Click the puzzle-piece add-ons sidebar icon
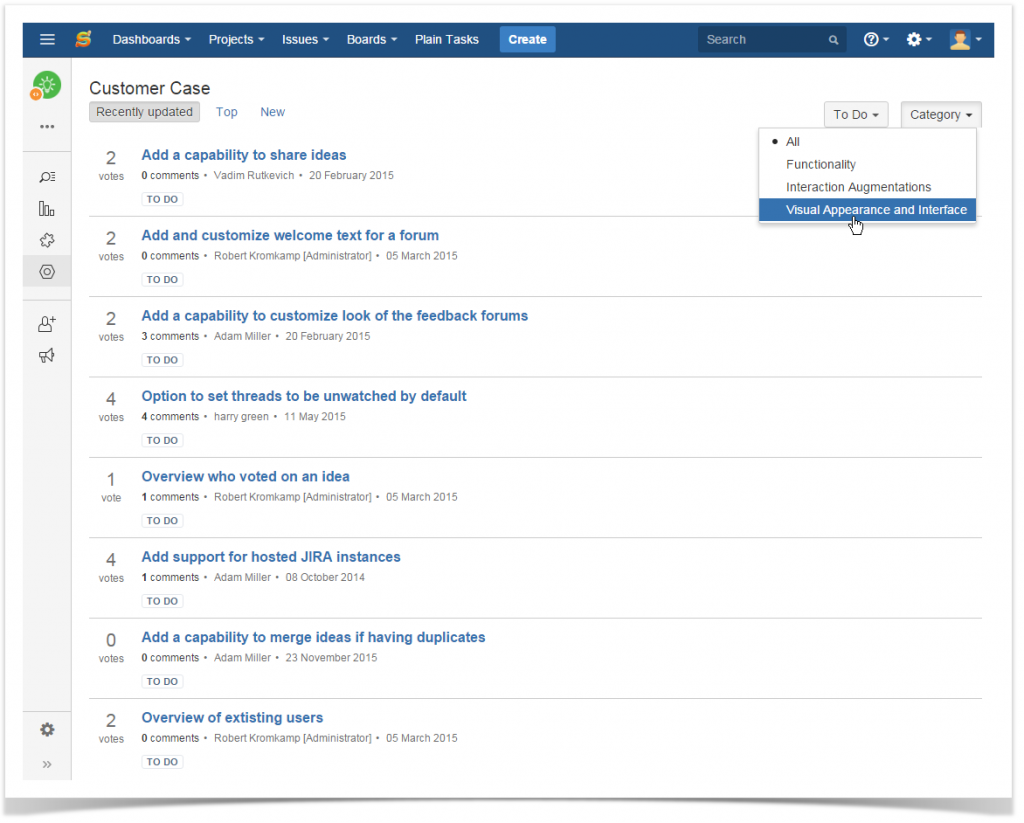The width and height of the screenshot is (1024, 823). (x=46, y=240)
